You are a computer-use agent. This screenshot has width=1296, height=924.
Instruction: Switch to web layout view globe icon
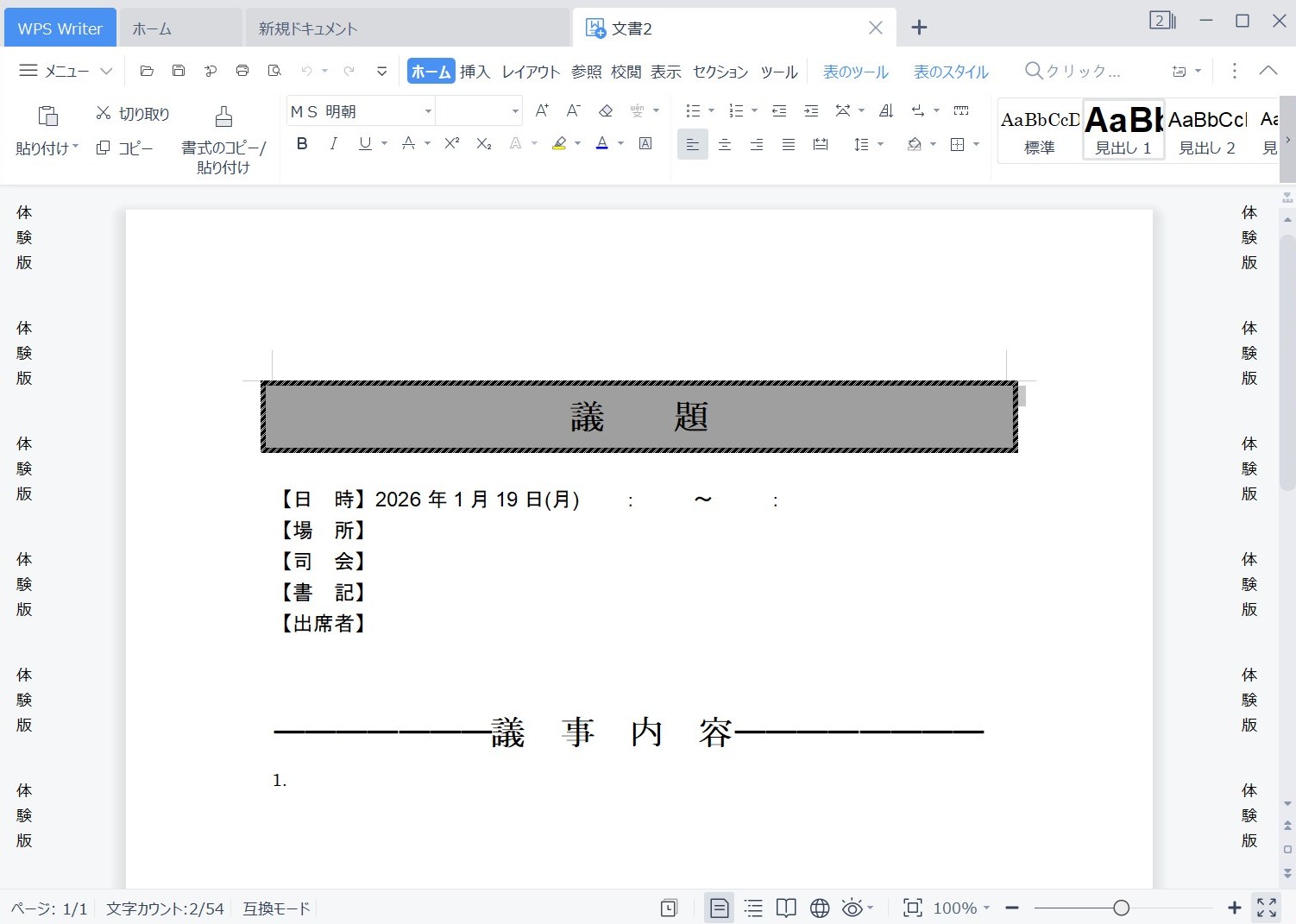[820, 908]
